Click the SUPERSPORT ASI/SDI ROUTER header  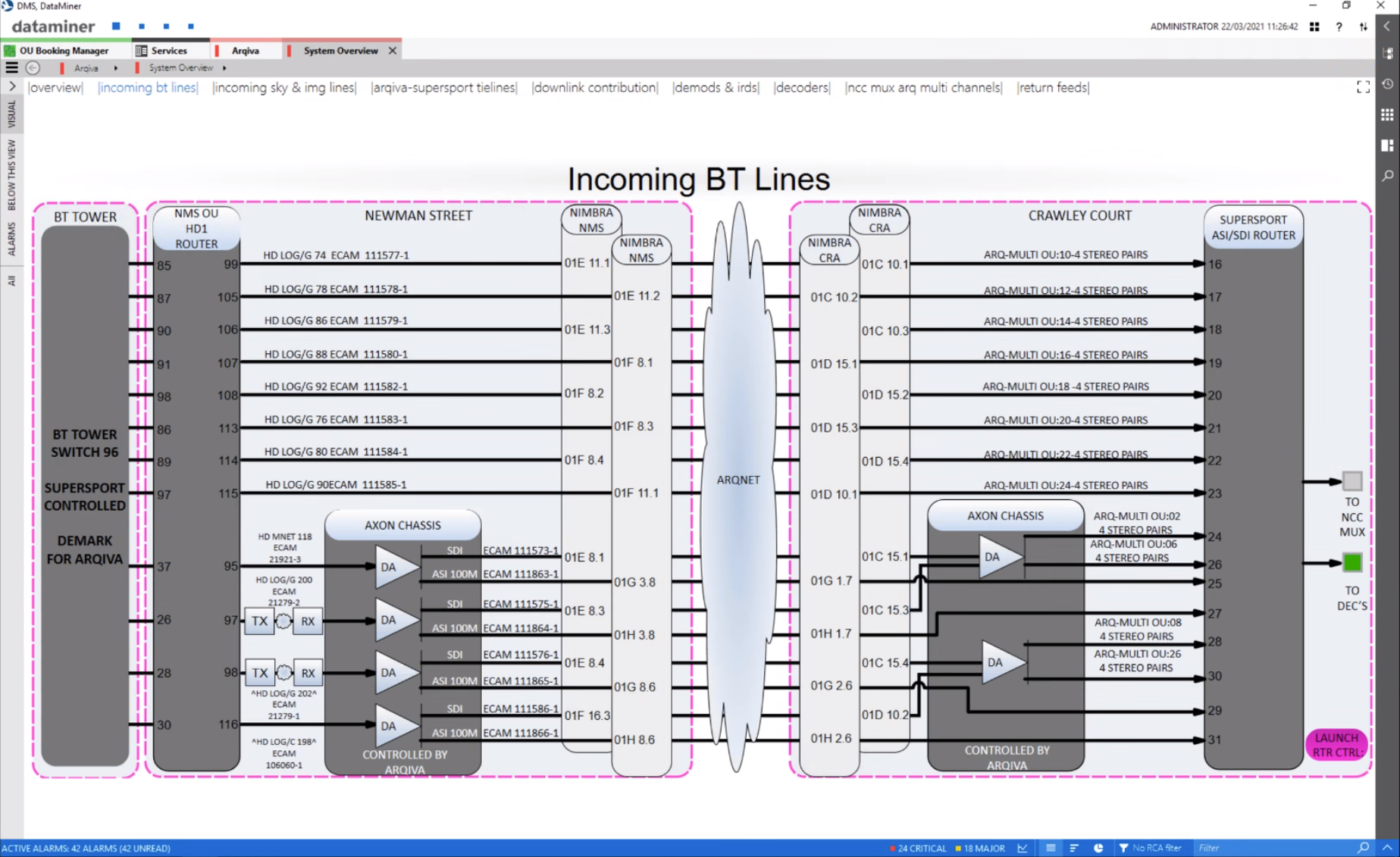pos(1253,227)
